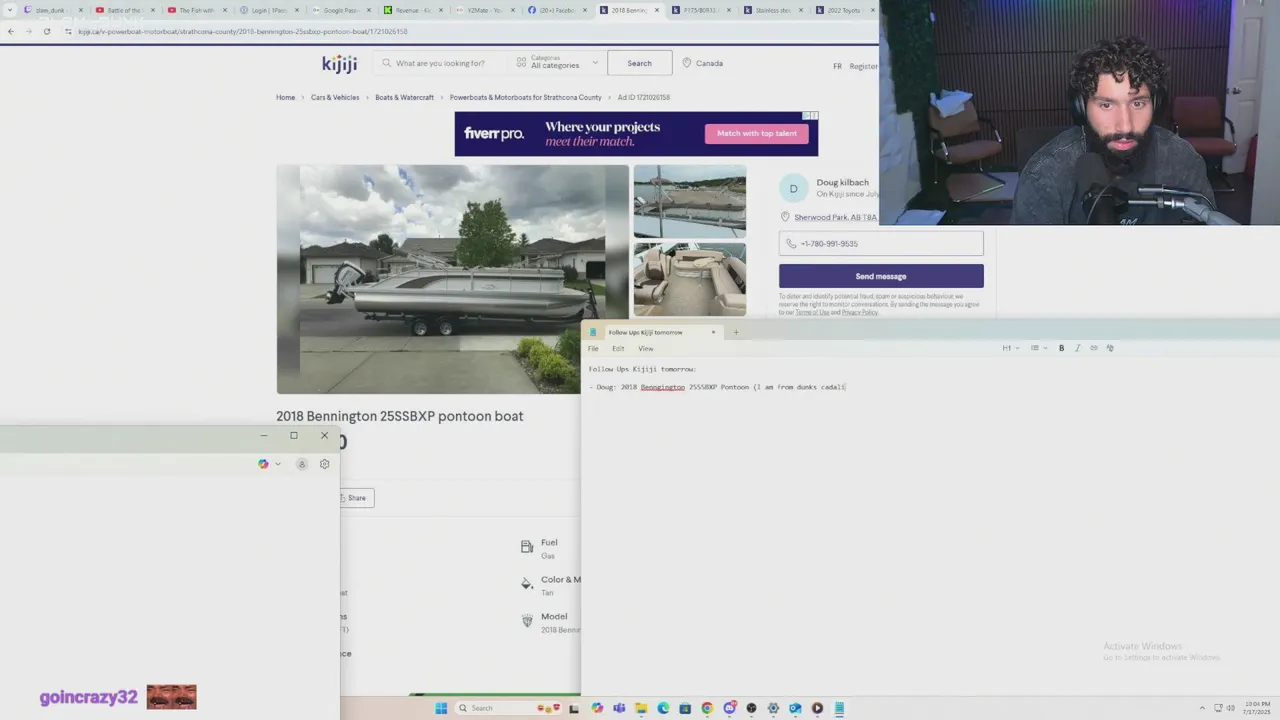Viewport: 1280px width, 720px height.
Task: Clear formatting using Notepad toolbar icon
Action: 1110,348
